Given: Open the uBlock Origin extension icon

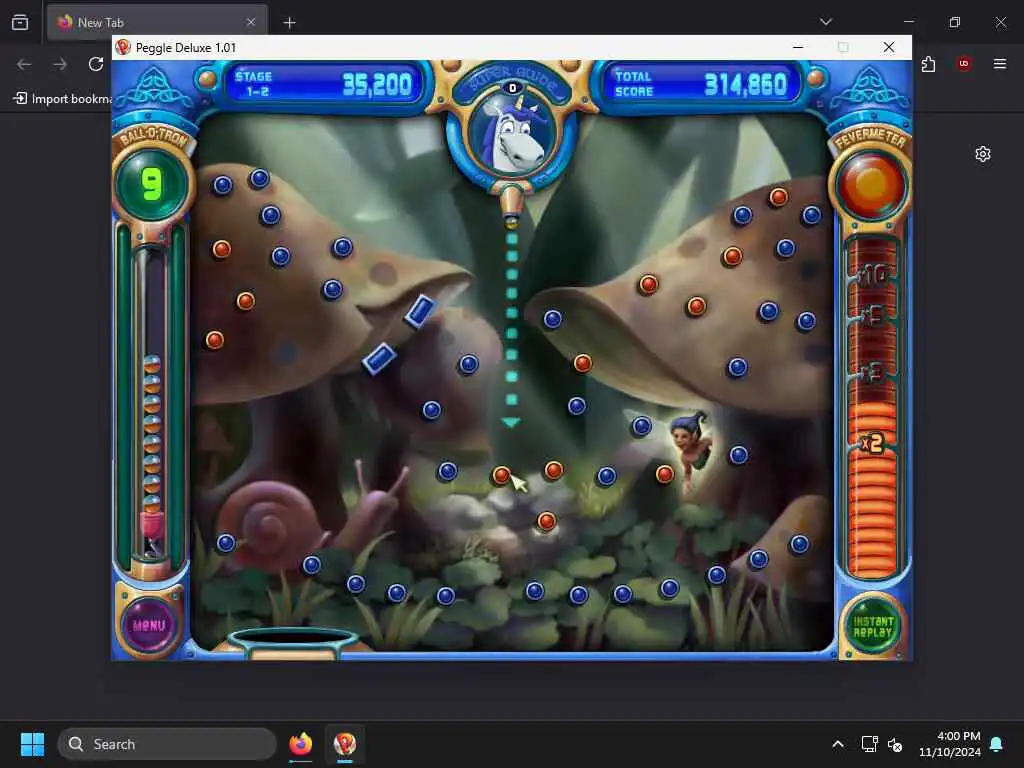Looking at the screenshot, I should tap(964, 64).
